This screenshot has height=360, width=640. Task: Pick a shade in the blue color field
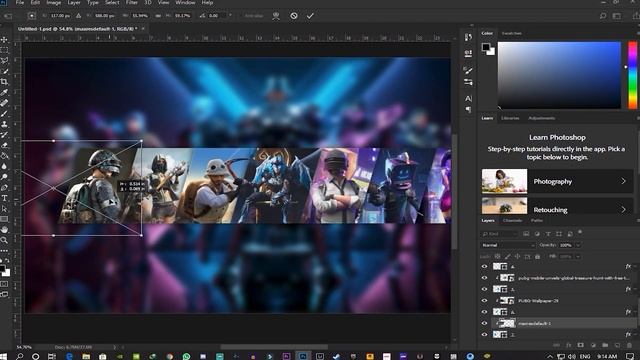559,75
